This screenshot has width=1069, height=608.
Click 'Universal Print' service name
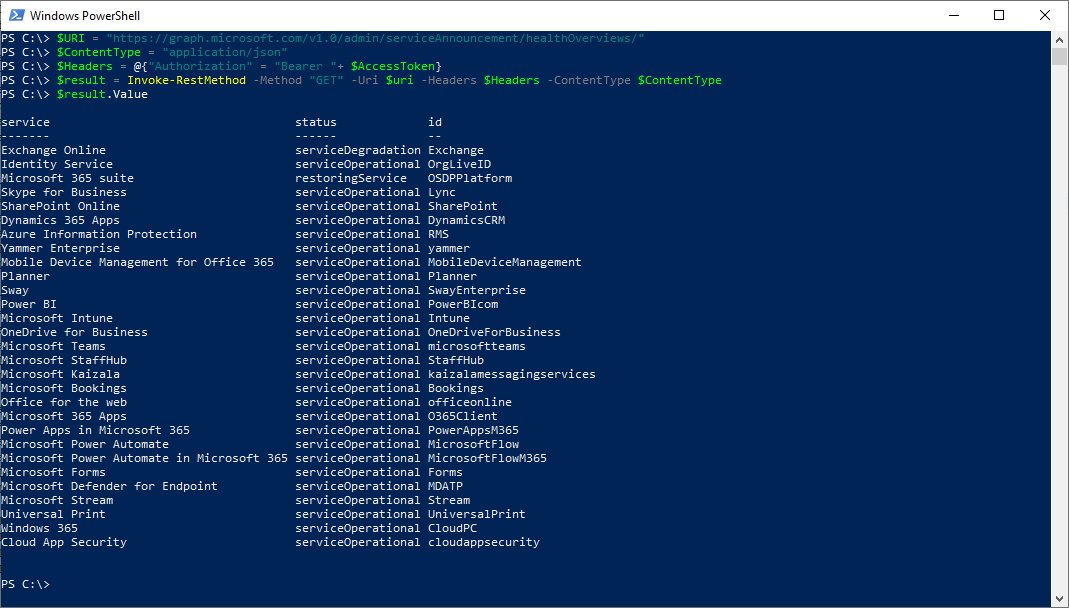53,513
